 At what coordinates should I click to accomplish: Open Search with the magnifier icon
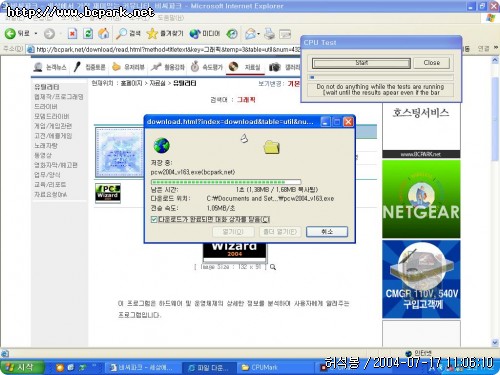[x=128, y=33]
